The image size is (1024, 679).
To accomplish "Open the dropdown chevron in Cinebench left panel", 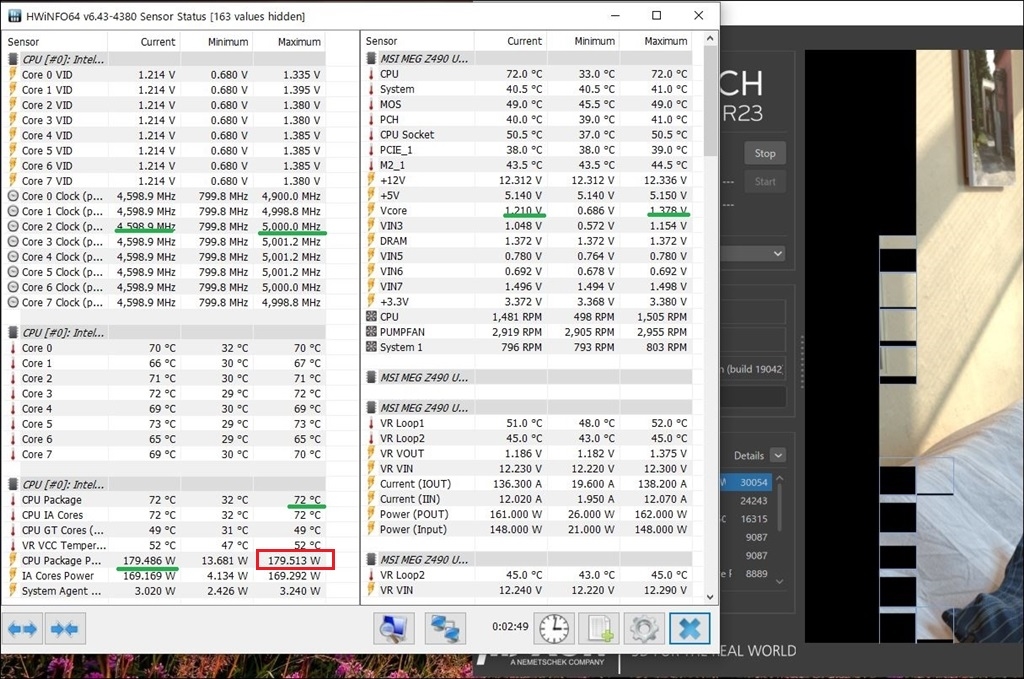I will pyautogui.click(x=778, y=253).
